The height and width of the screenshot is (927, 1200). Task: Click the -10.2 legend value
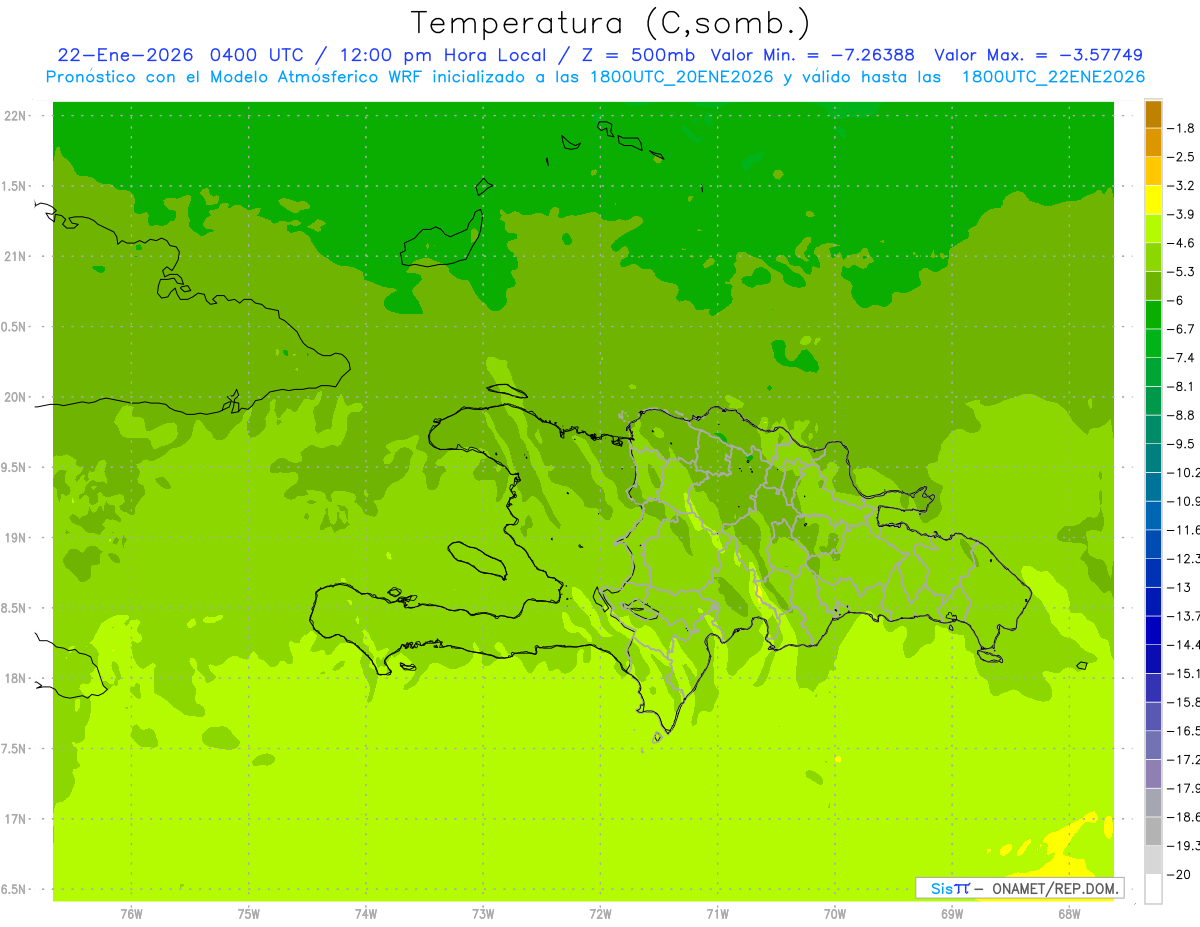coord(1183,472)
